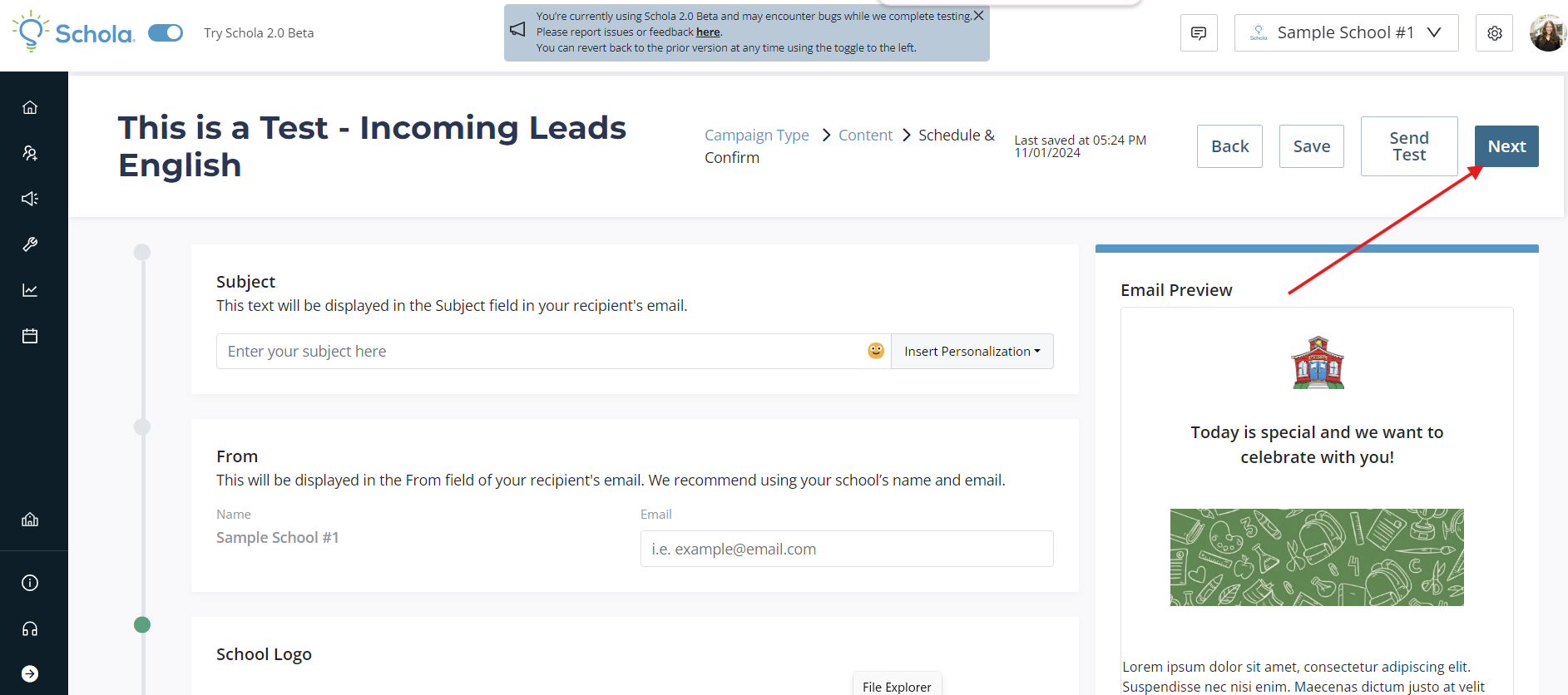
Task: Click the Subject step marker on timeline
Action: (142, 252)
